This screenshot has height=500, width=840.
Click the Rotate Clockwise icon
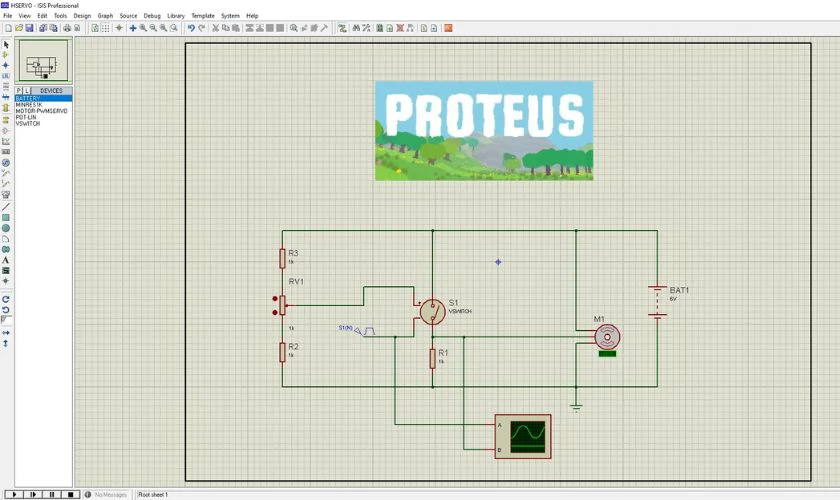click(6, 299)
